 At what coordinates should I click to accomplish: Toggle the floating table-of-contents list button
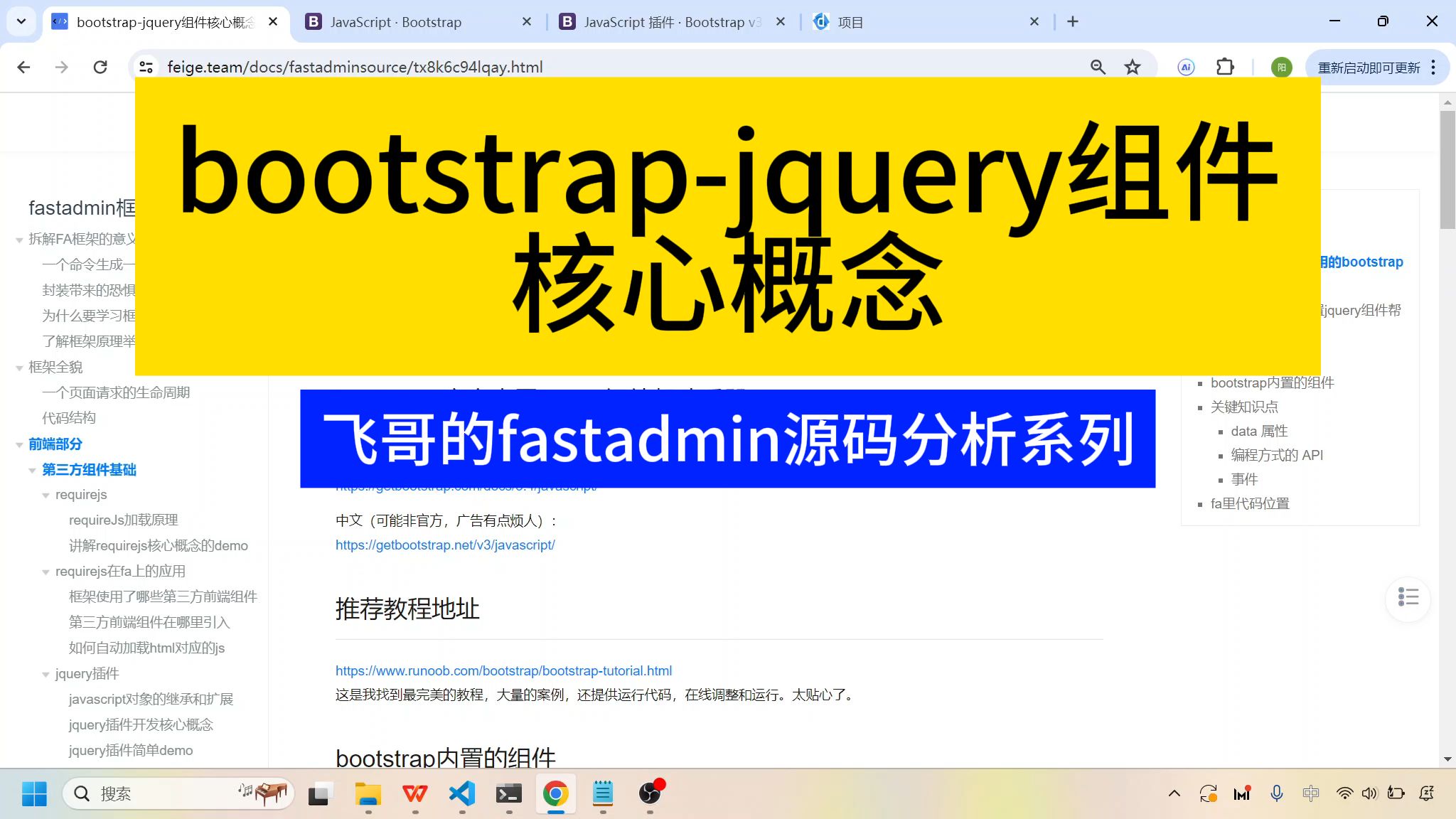click(1408, 598)
